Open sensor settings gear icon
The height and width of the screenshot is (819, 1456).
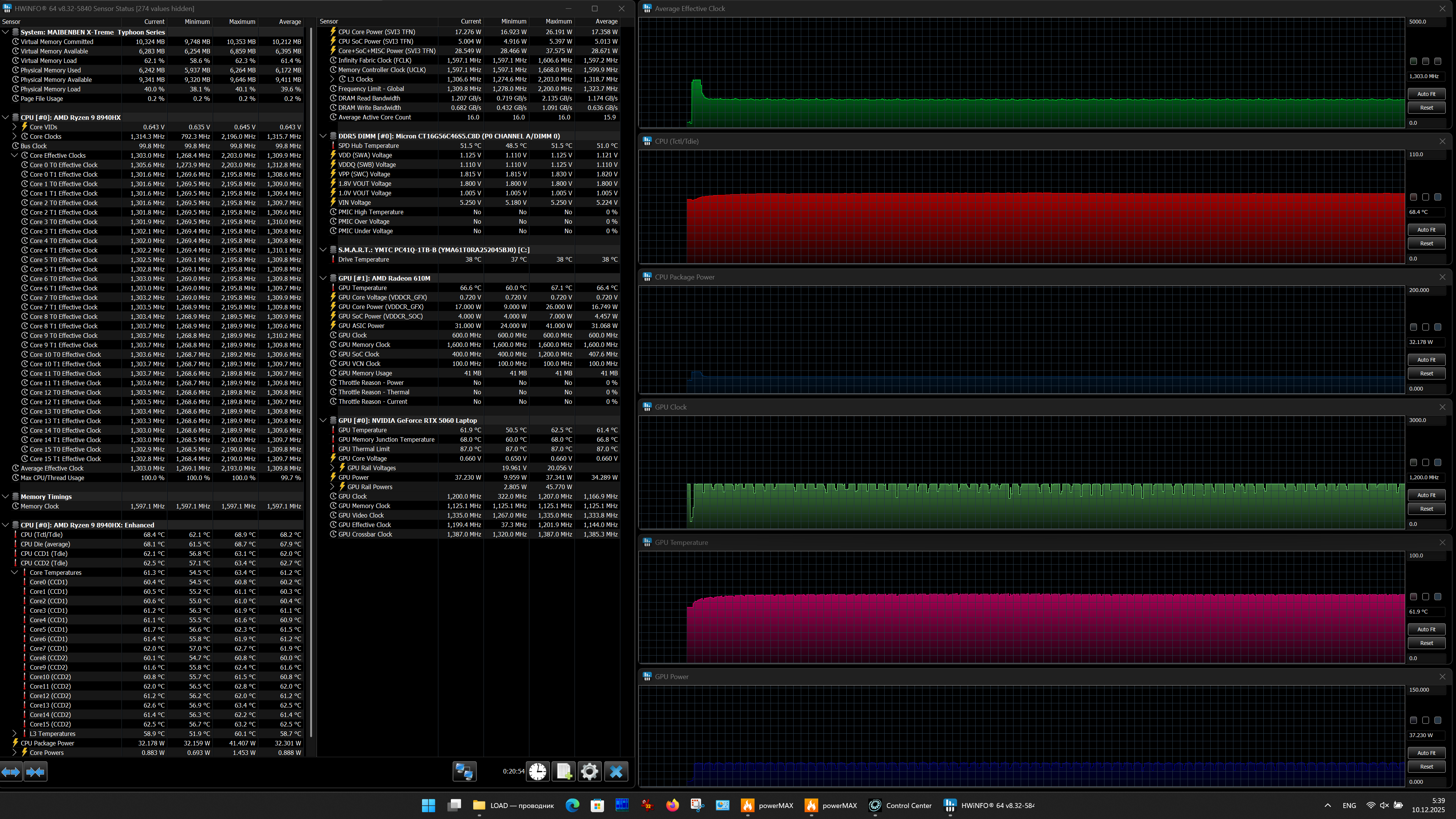[x=589, y=772]
